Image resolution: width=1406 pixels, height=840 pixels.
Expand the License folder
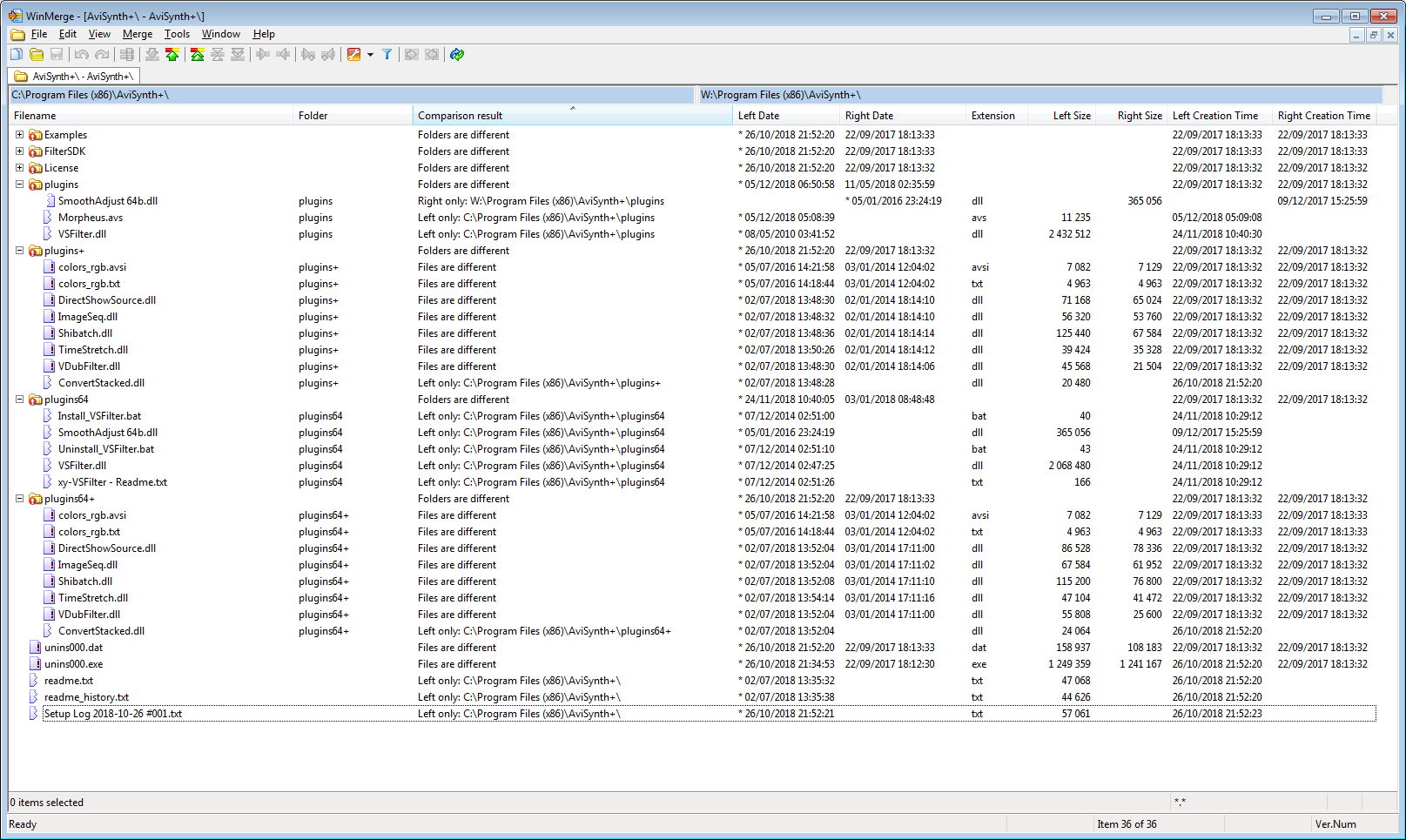[19, 168]
